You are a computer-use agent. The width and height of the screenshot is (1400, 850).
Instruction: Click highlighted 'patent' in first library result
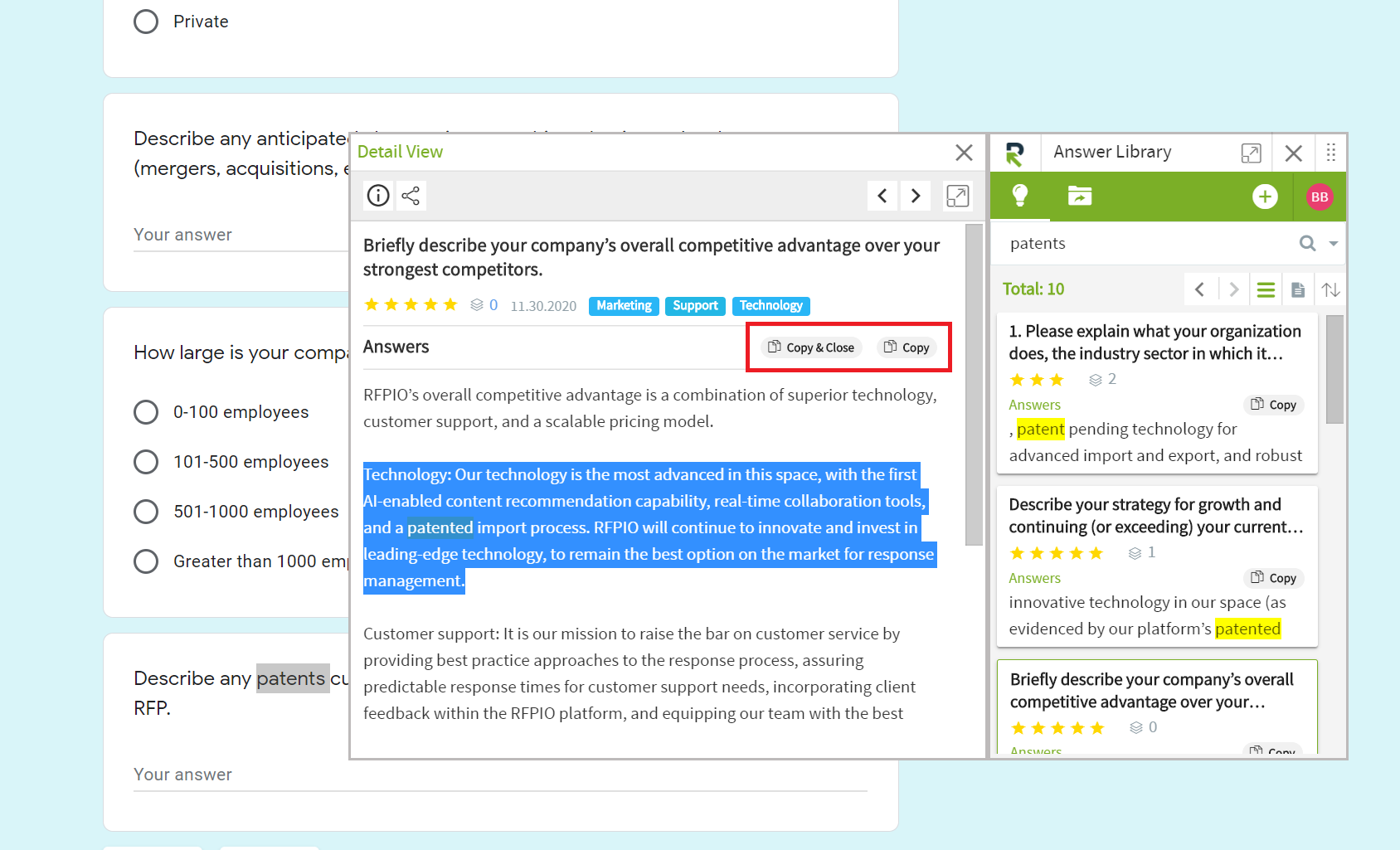click(1040, 429)
